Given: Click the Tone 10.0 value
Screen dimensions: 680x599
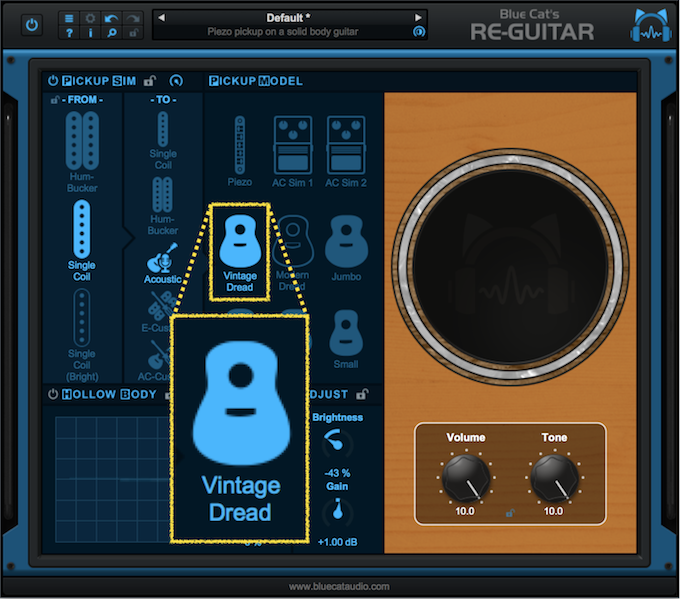Looking at the screenshot, I should click(553, 511).
